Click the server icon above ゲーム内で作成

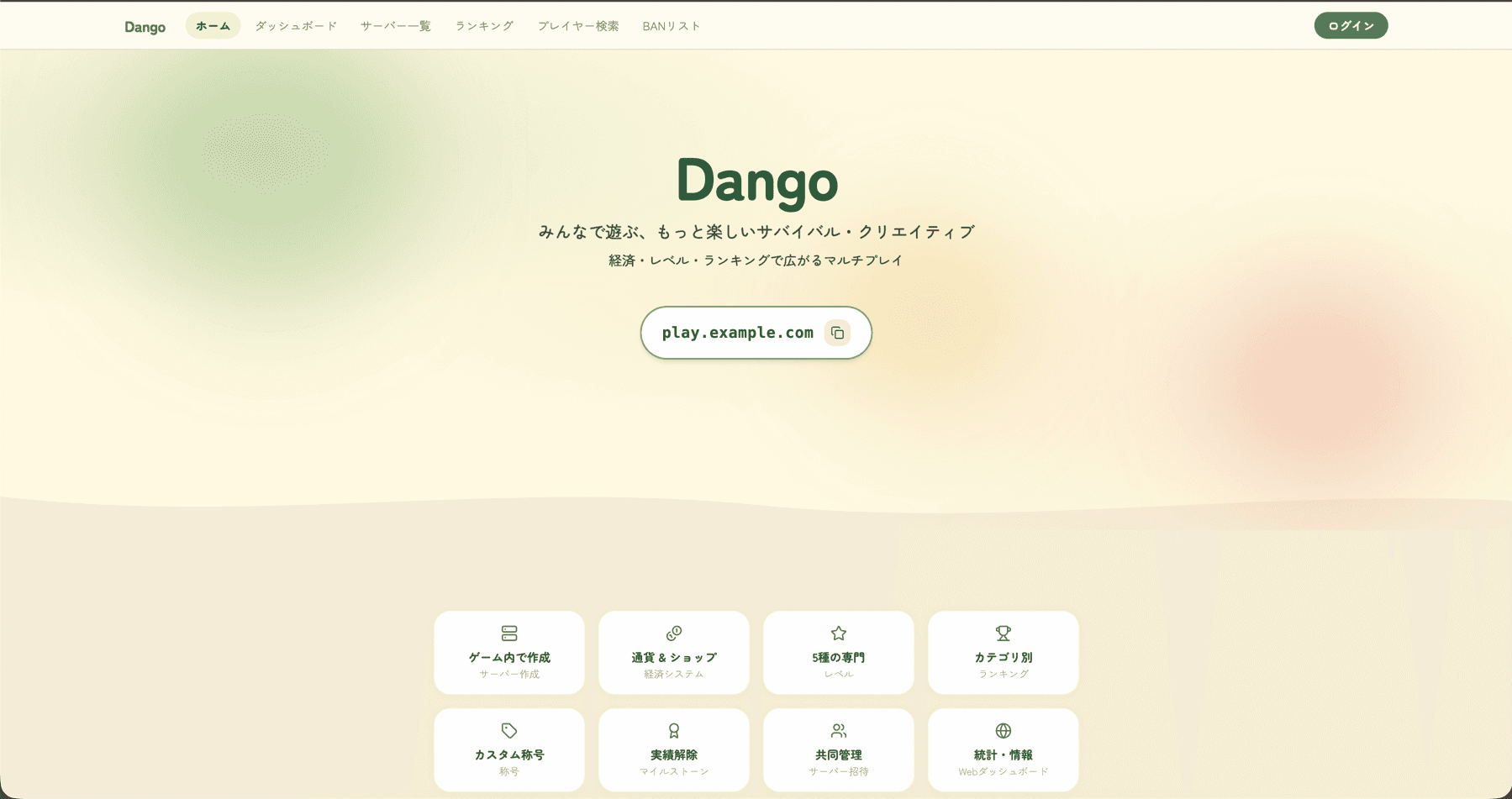(509, 633)
